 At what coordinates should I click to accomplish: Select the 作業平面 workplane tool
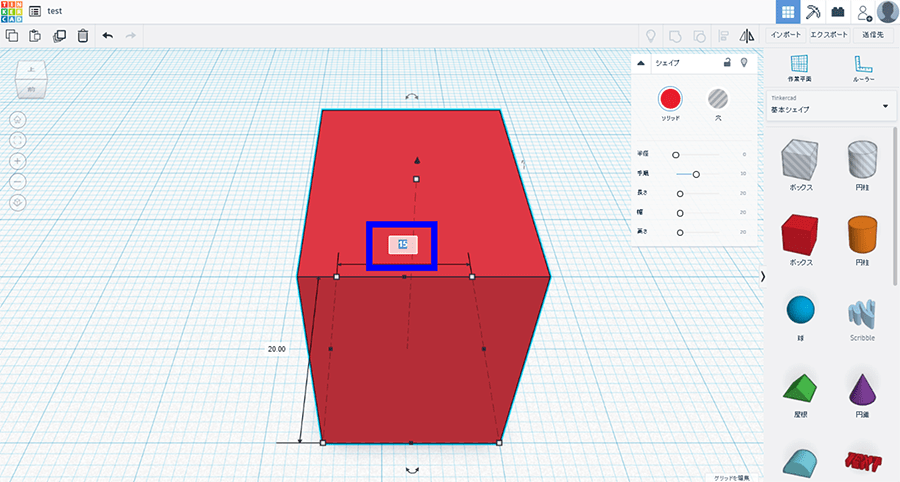pyautogui.click(x=799, y=68)
